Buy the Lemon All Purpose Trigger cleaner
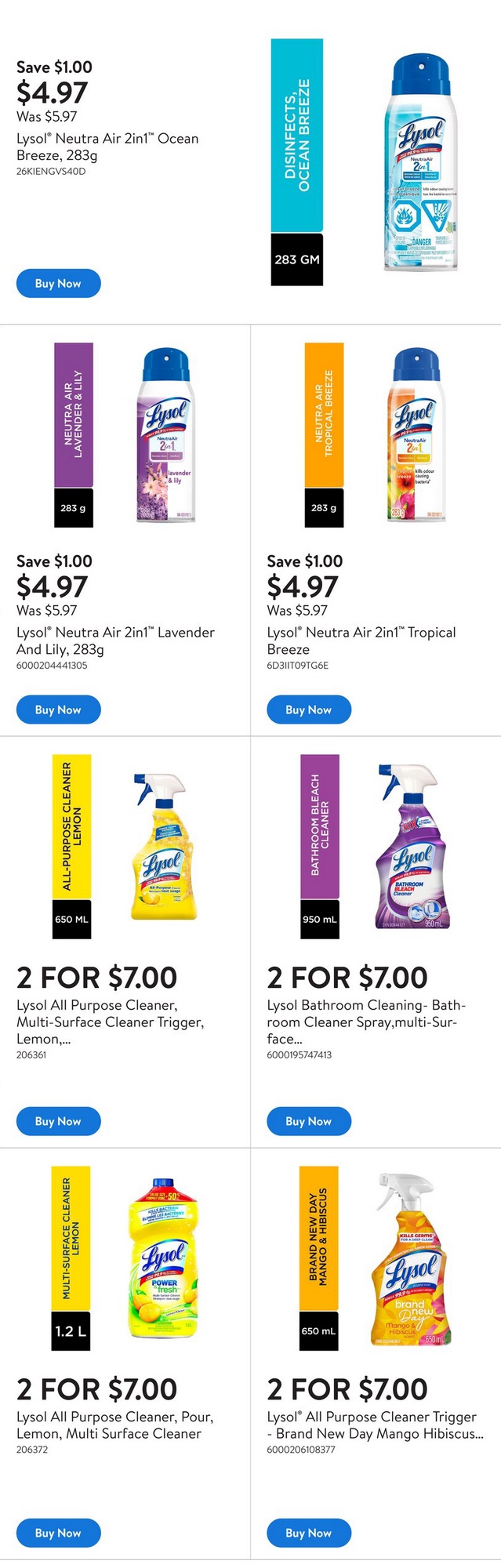501x1568 pixels. pos(59,1121)
